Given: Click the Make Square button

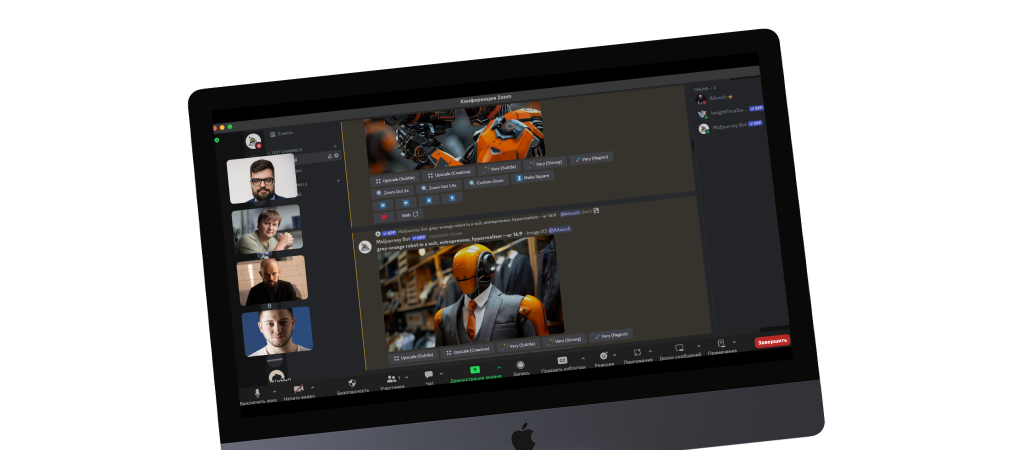Looking at the screenshot, I should pyautogui.click(x=532, y=177).
